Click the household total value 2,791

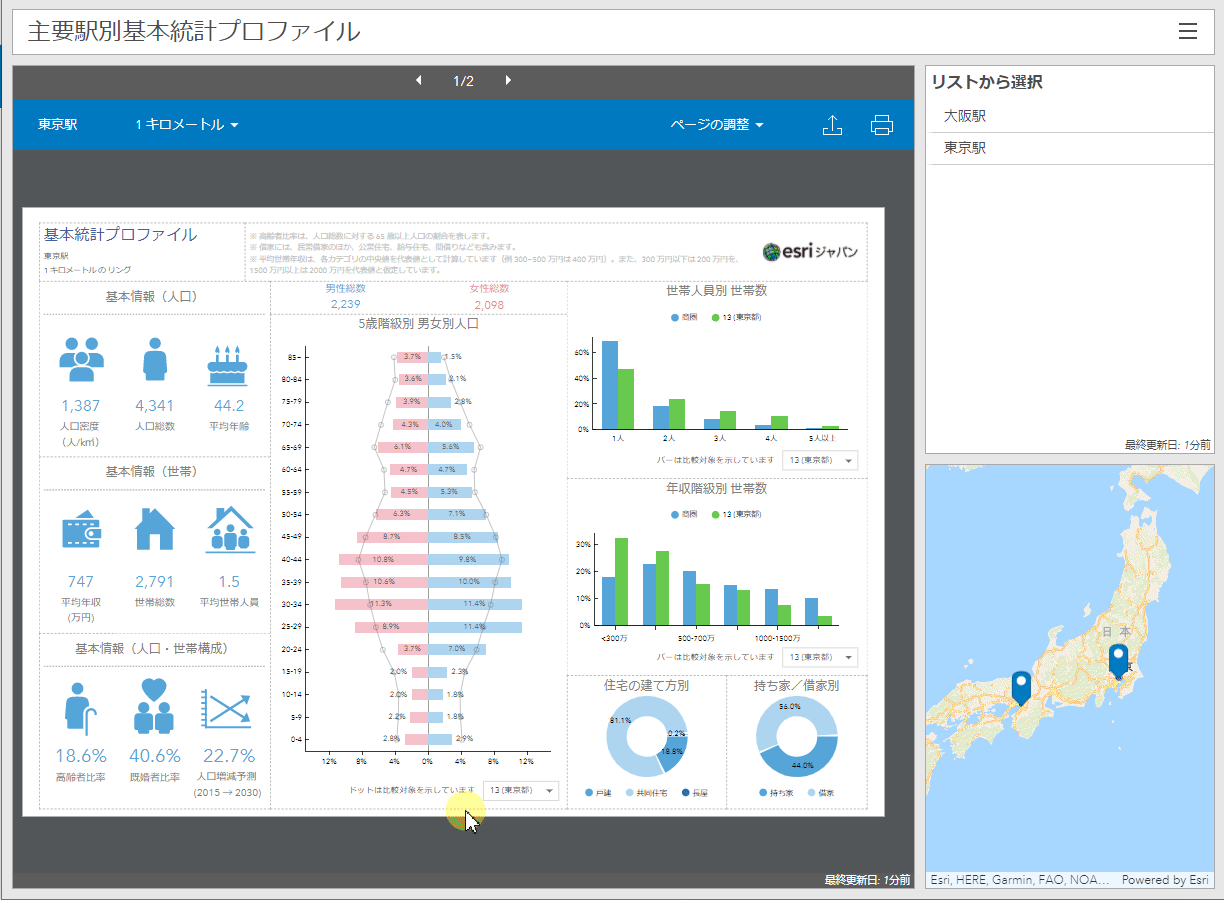[154, 581]
